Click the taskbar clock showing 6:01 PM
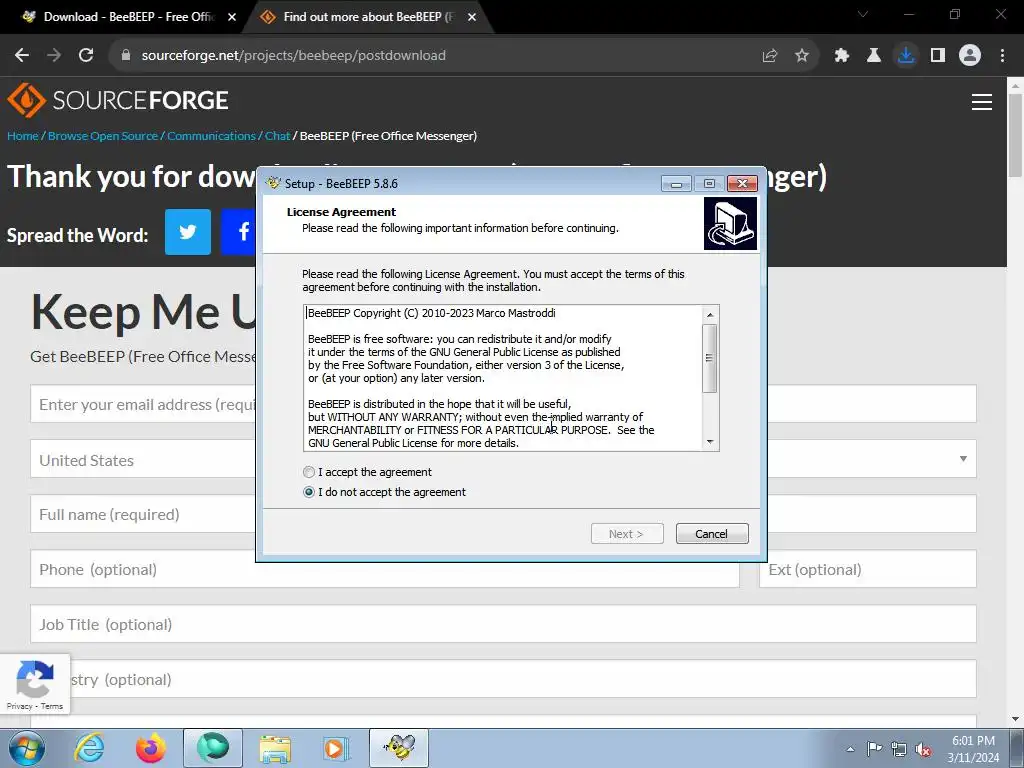This screenshot has width=1024, height=768. (973, 749)
